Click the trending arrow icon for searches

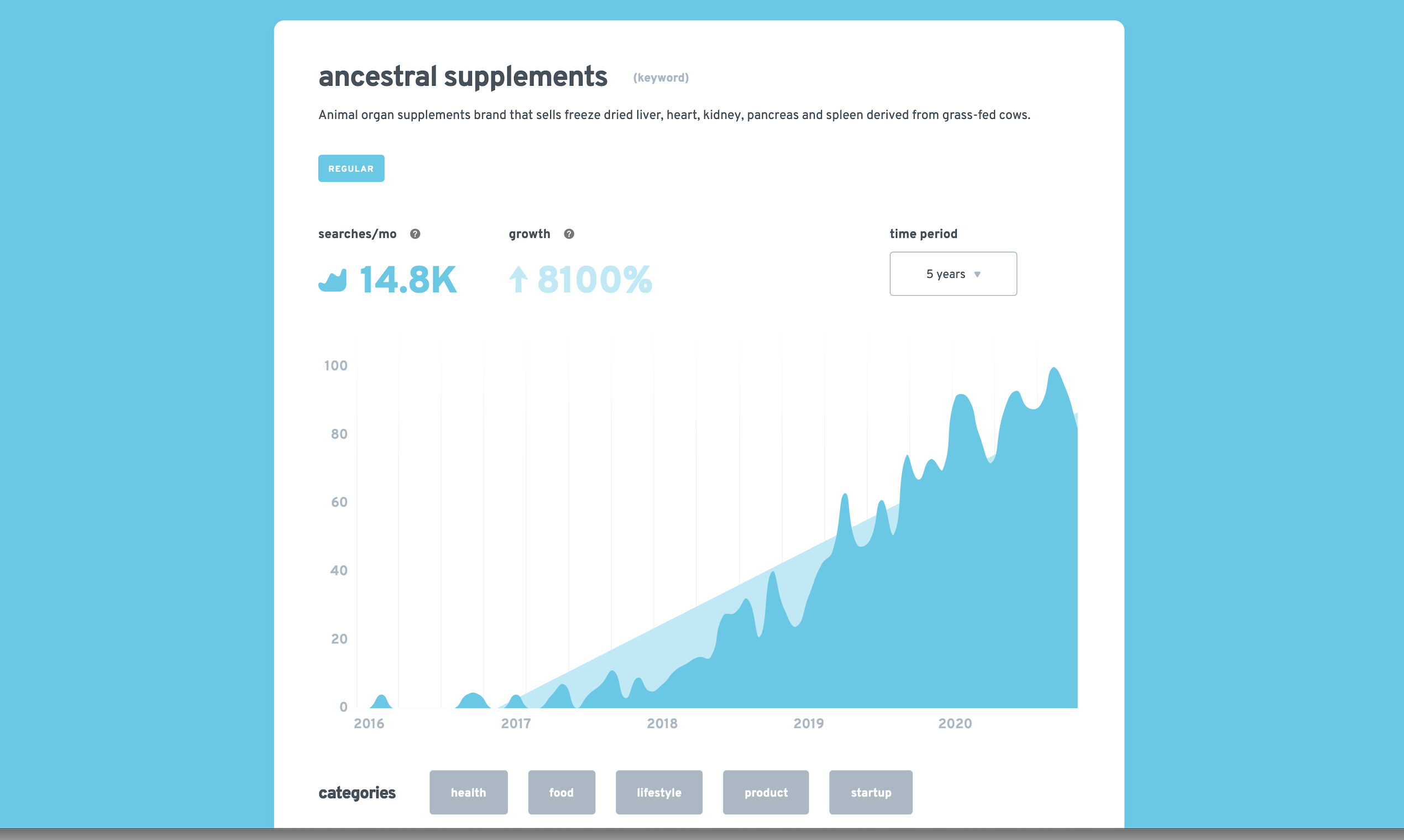click(335, 279)
